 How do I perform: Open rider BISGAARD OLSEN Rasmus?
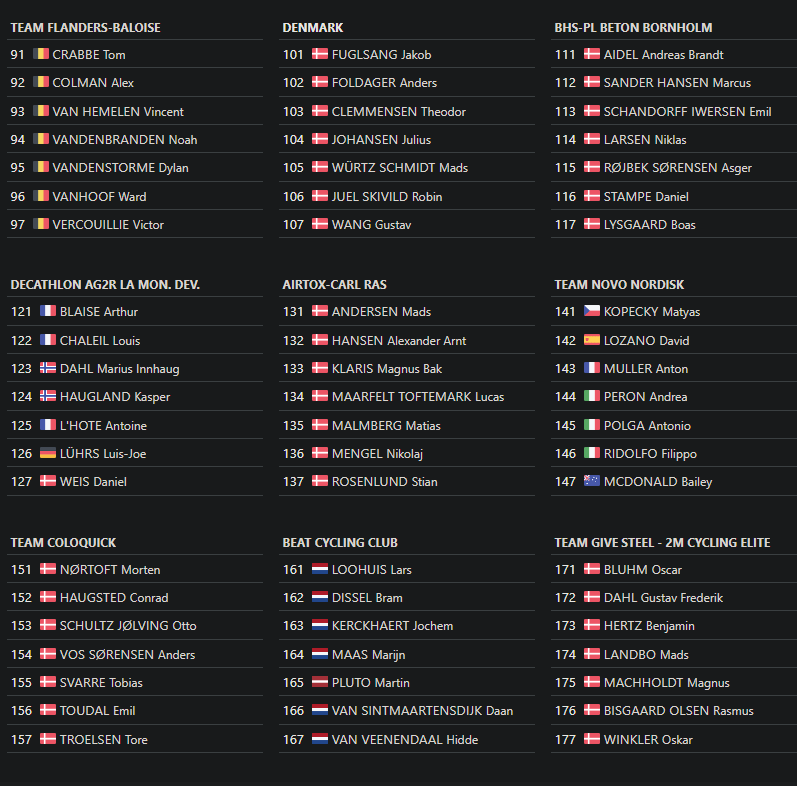coord(679,711)
